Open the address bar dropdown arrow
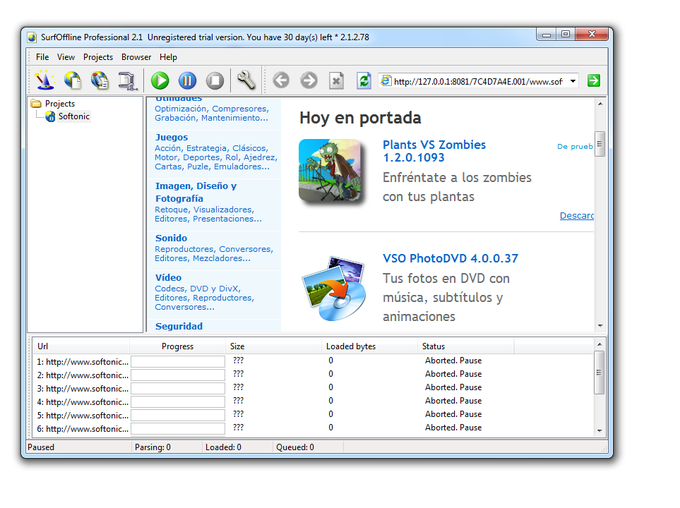The image size is (680, 508). [573, 81]
